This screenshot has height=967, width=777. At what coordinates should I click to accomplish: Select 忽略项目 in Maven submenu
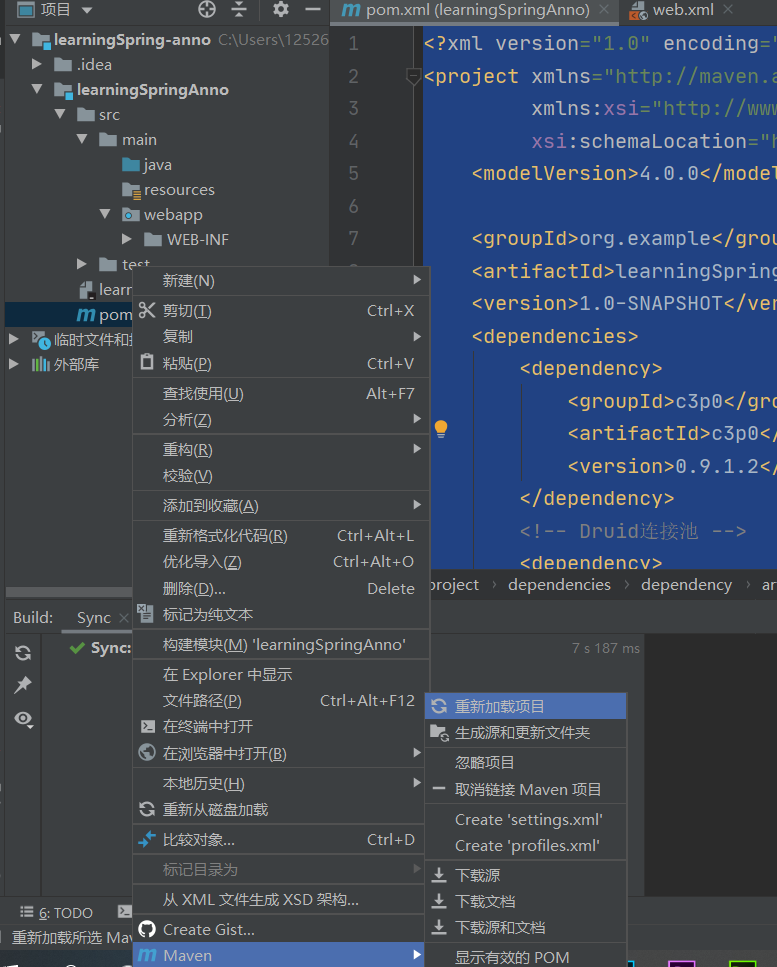[x=525, y=763]
